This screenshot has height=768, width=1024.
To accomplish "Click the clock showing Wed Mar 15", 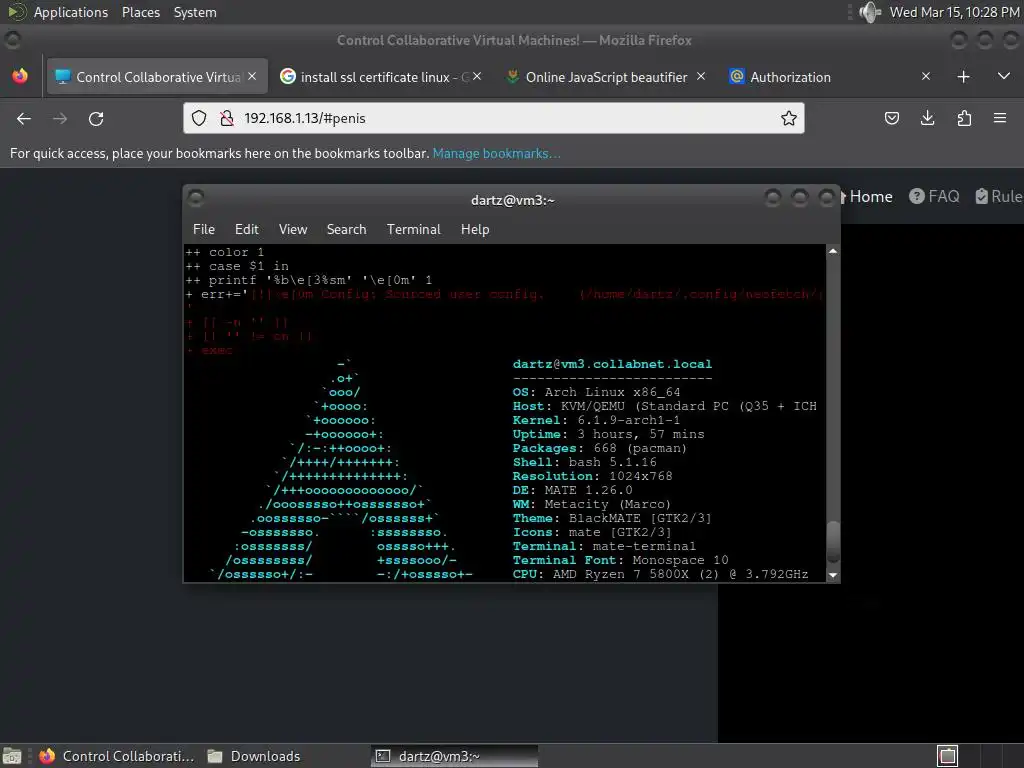I will [954, 12].
